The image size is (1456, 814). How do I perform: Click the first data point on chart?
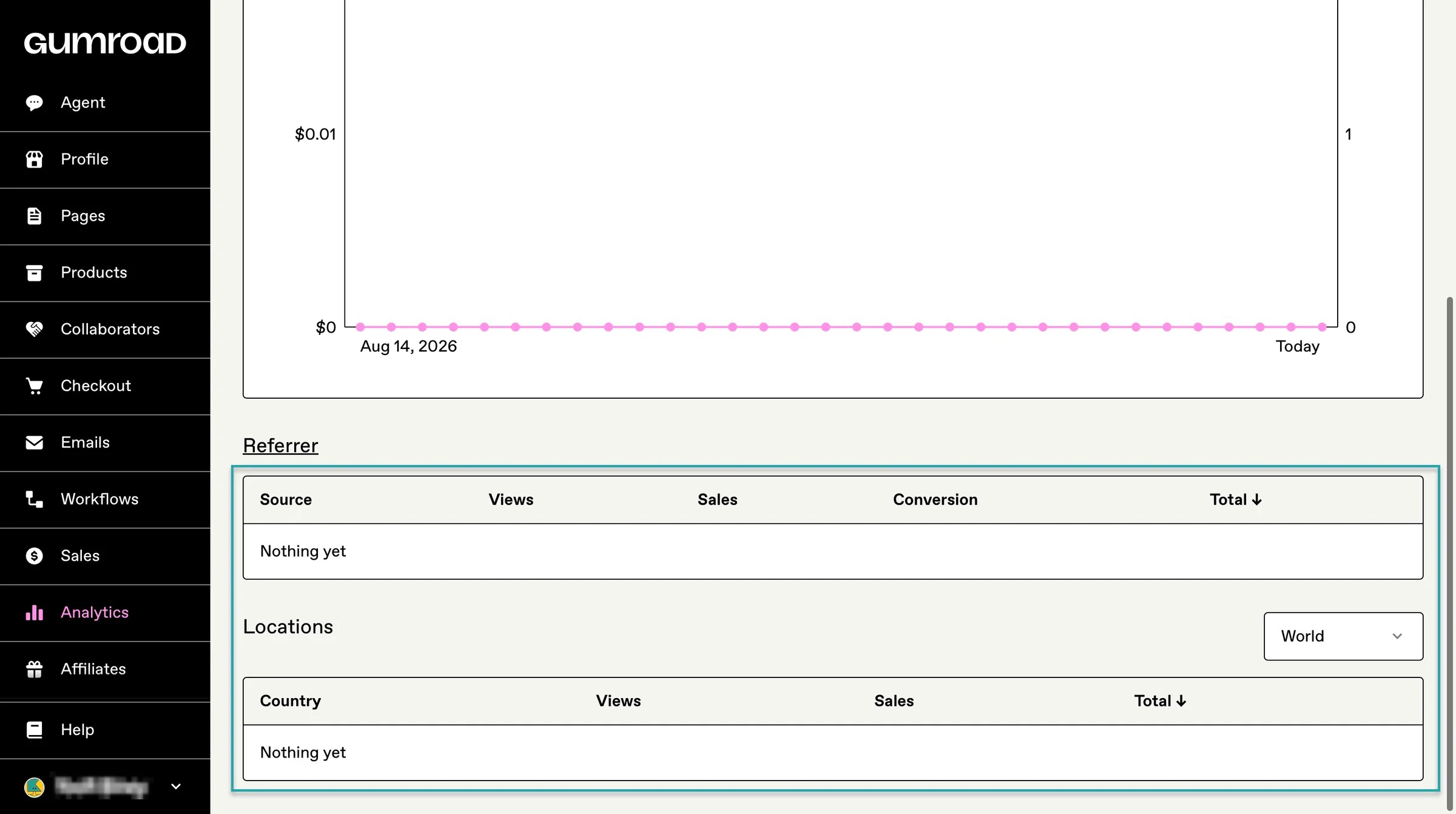click(360, 327)
